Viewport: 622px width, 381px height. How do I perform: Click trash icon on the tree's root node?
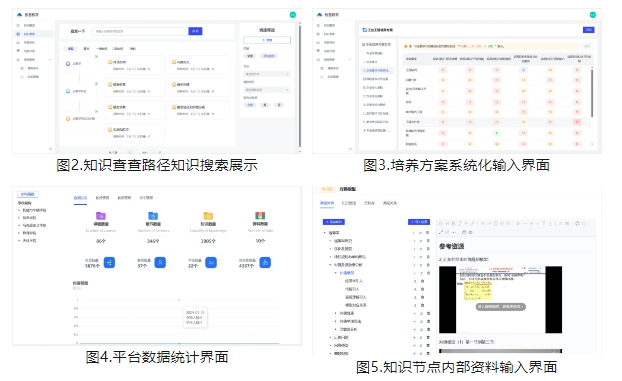coord(428,233)
